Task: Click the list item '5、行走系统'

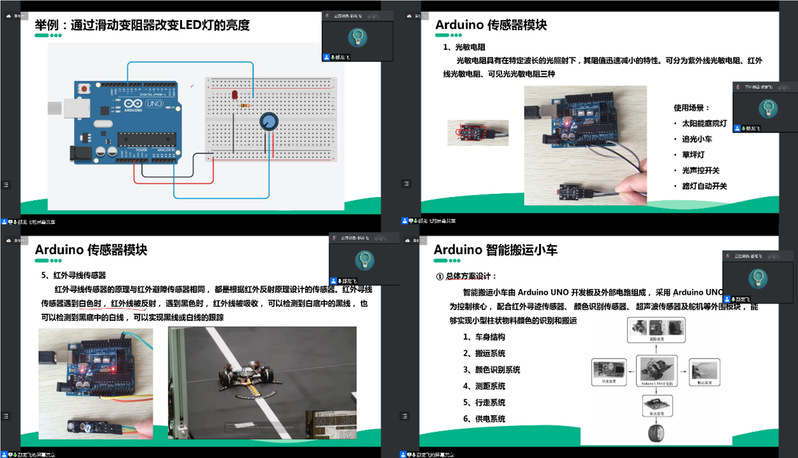Action: click(x=483, y=403)
